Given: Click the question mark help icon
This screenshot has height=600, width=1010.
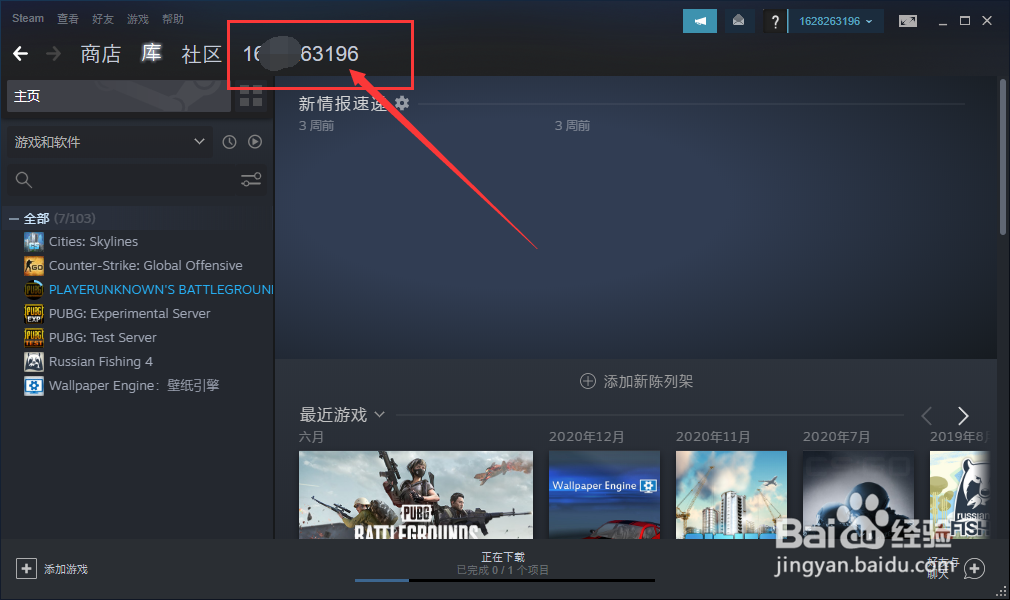Looking at the screenshot, I should (775, 21).
